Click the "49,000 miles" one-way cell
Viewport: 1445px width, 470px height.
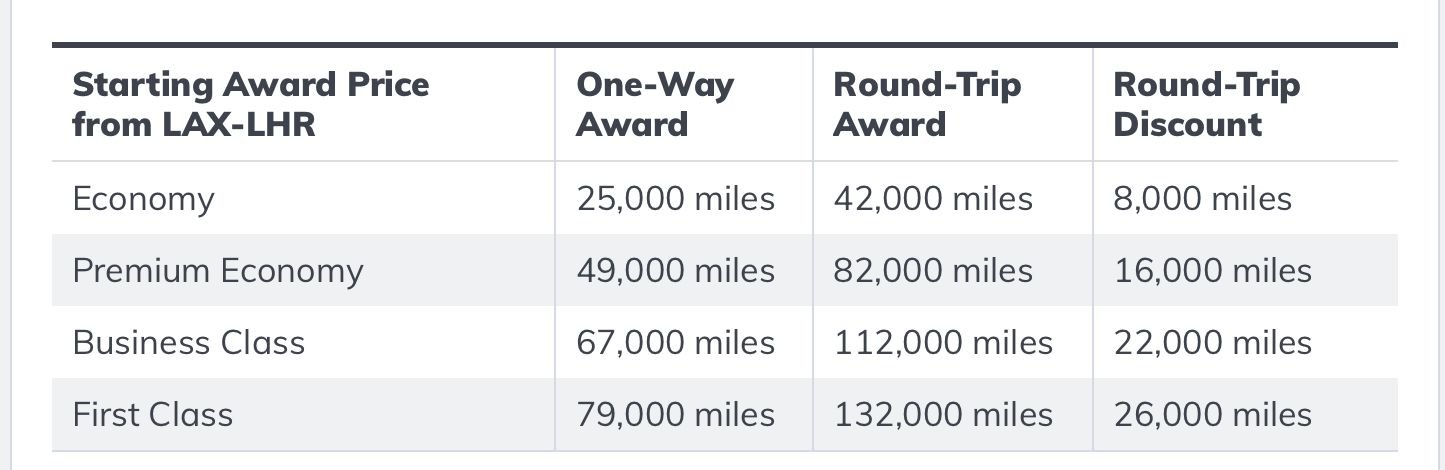675,271
